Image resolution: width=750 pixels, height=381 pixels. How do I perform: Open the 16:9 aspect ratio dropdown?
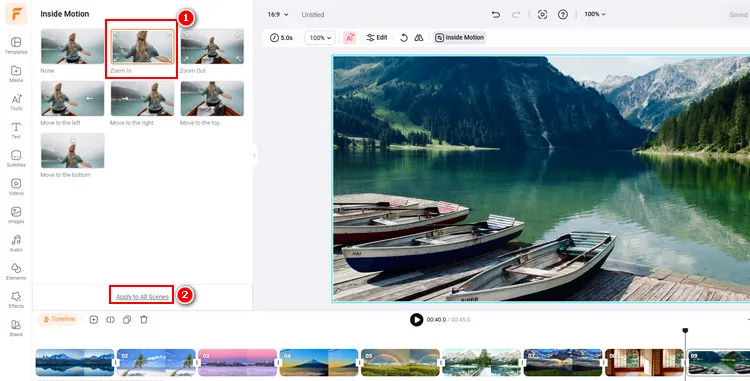click(278, 14)
